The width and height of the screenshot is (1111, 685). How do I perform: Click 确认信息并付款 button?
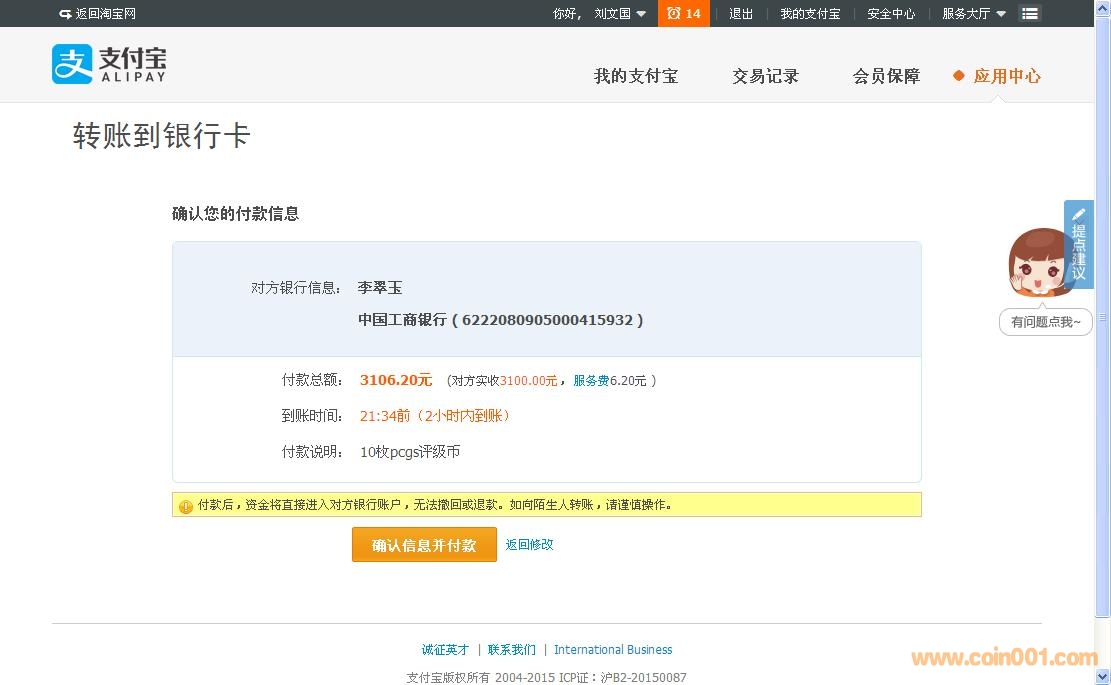coord(424,545)
